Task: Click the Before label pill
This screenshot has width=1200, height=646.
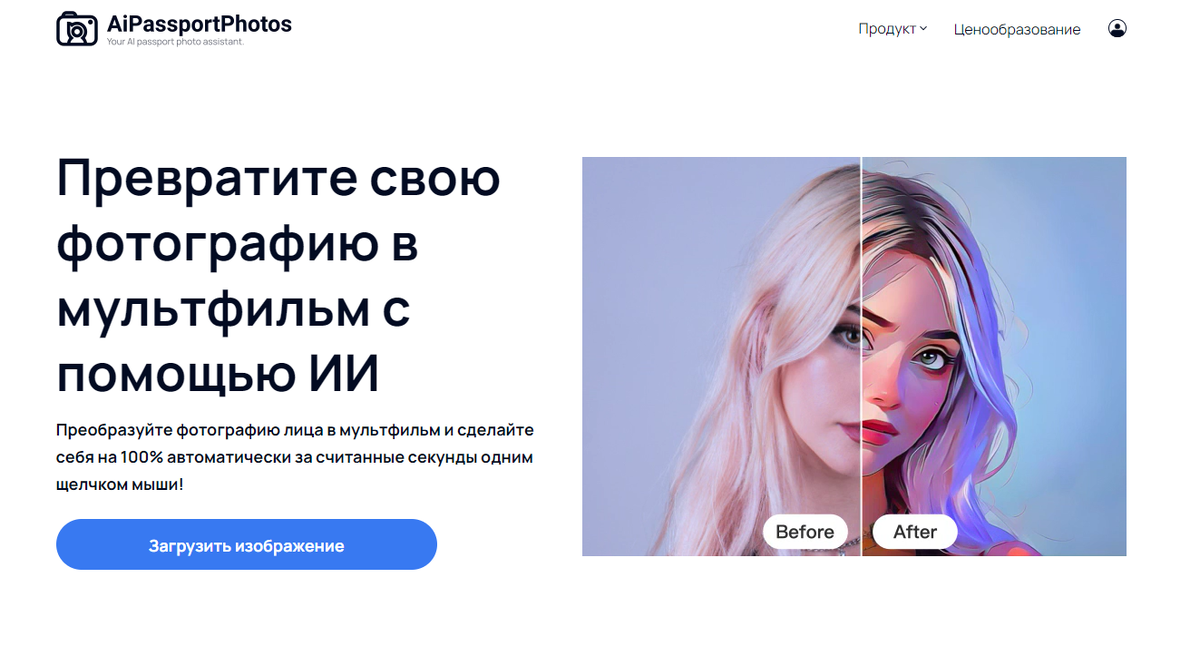Action: pyautogui.click(x=805, y=532)
